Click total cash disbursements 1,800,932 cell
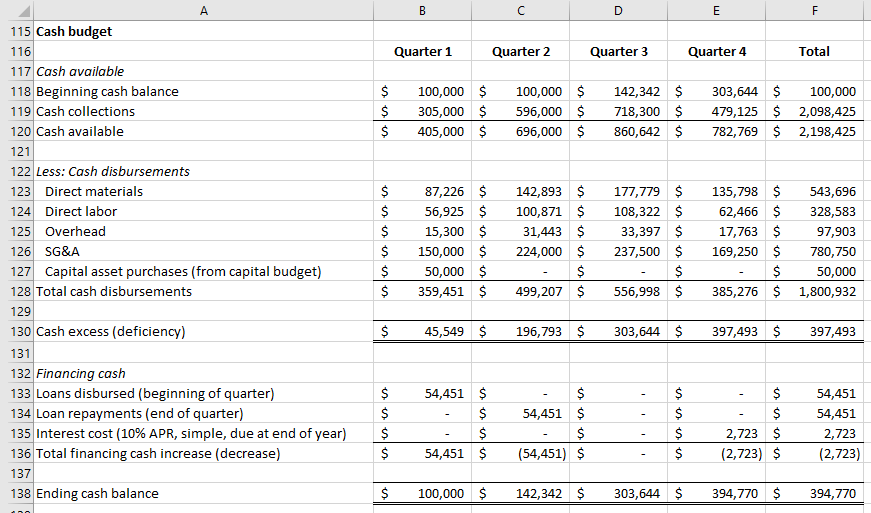The height and width of the screenshot is (513, 871). point(814,291)
